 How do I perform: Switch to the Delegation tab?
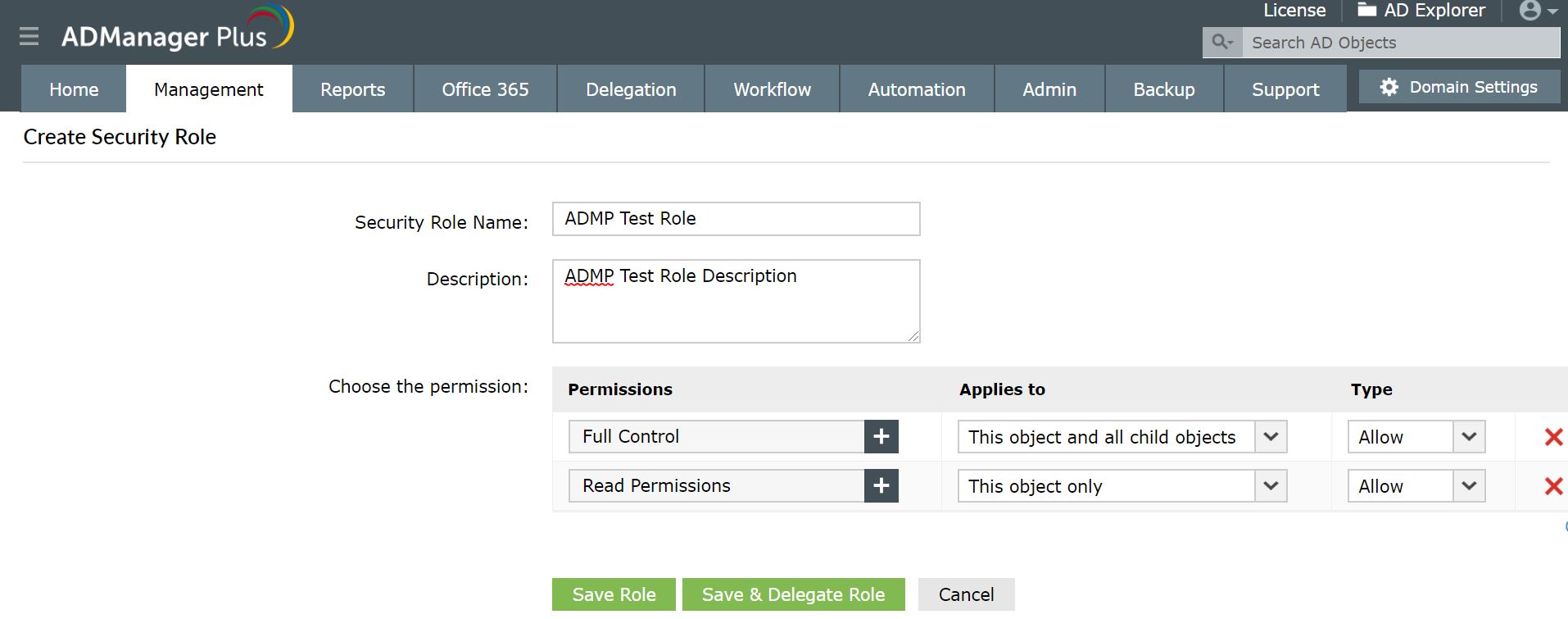[631, 89]
